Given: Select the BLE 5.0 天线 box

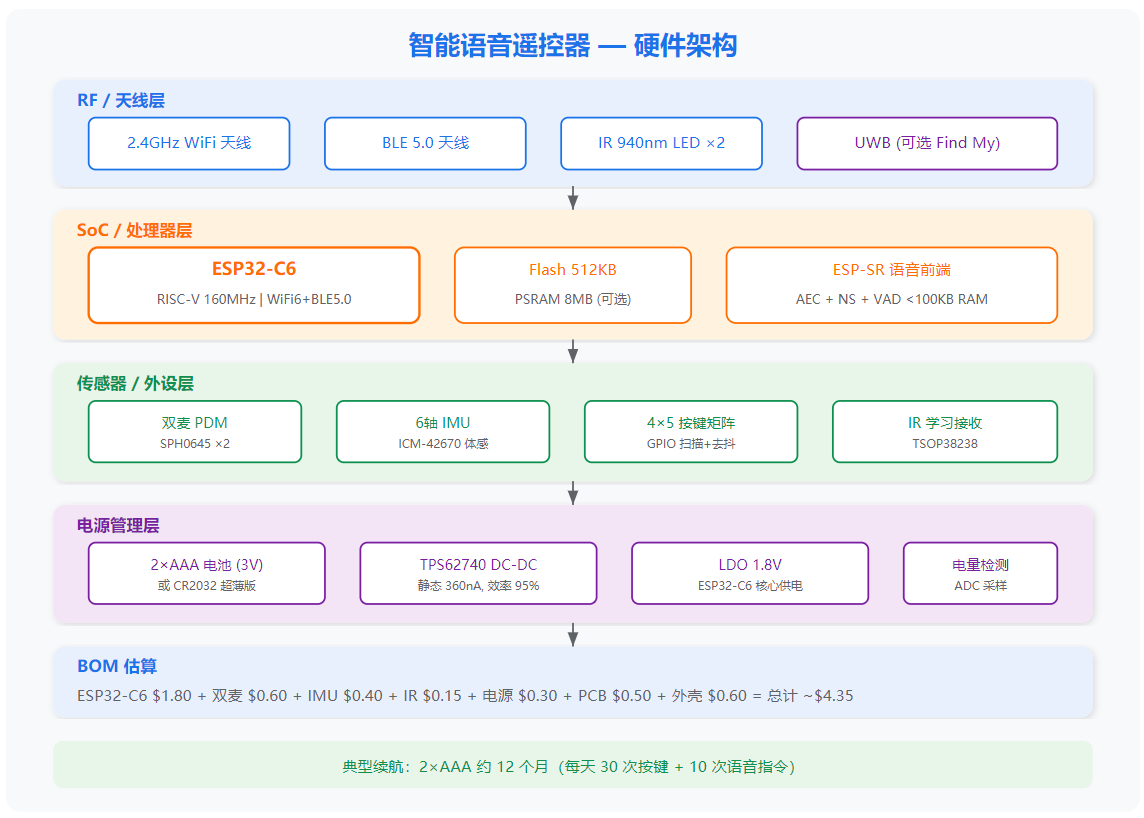Looking at the screenshot, I should 425,143.
